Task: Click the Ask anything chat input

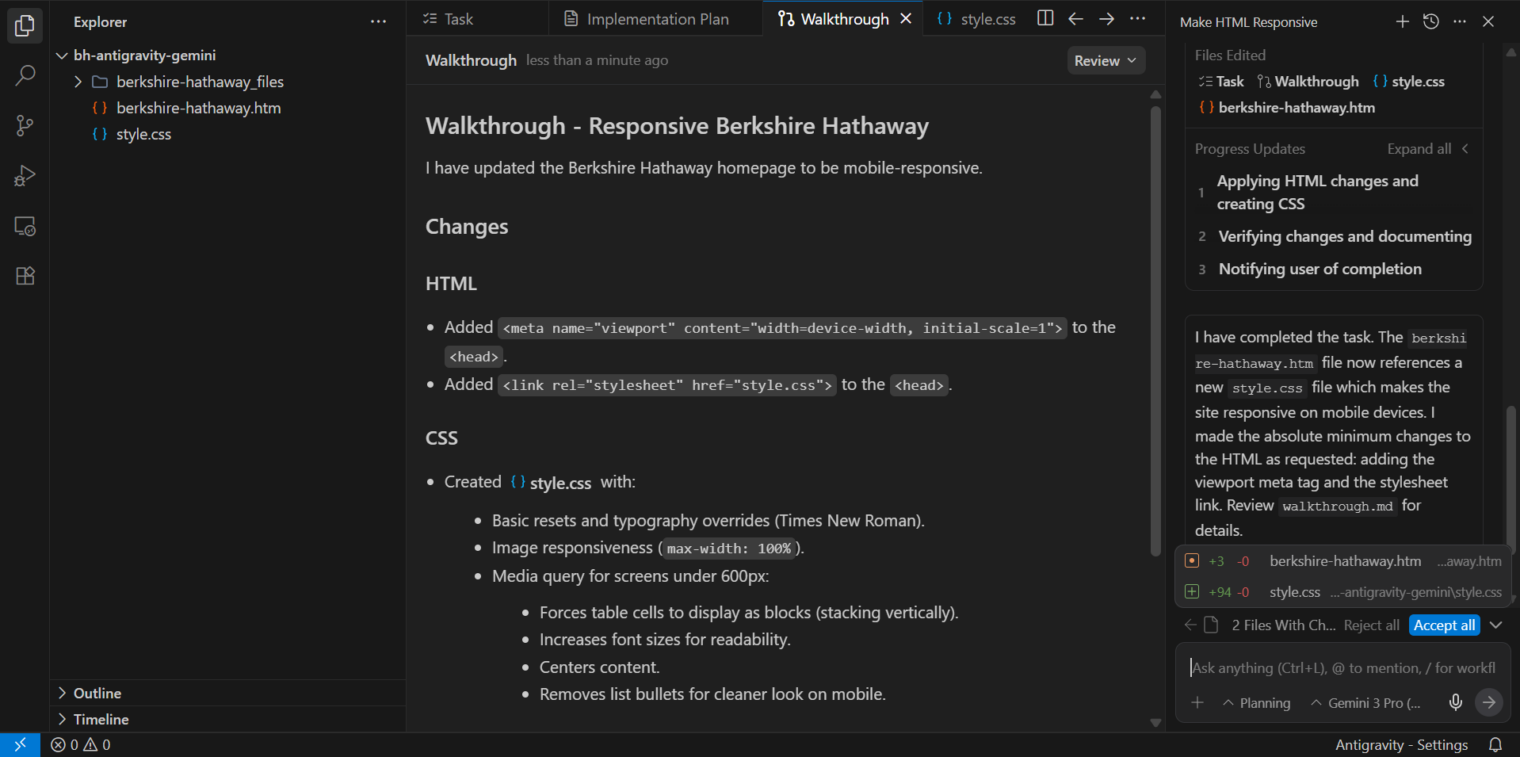Action: click(1342, 668)
